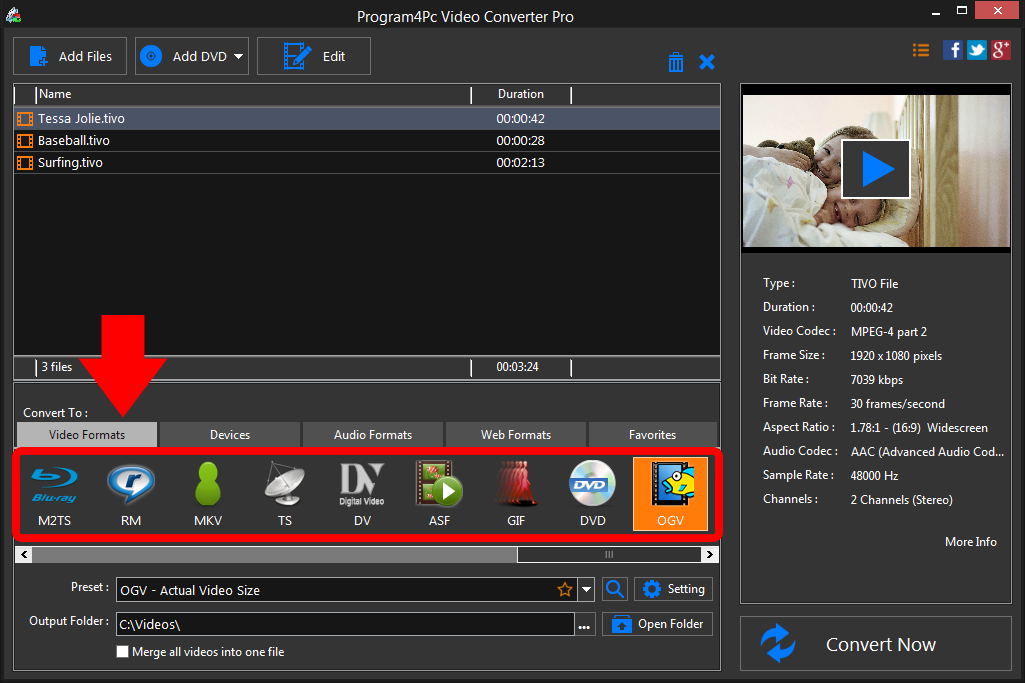Switch to the Video Formats tab

click(87, 435)
